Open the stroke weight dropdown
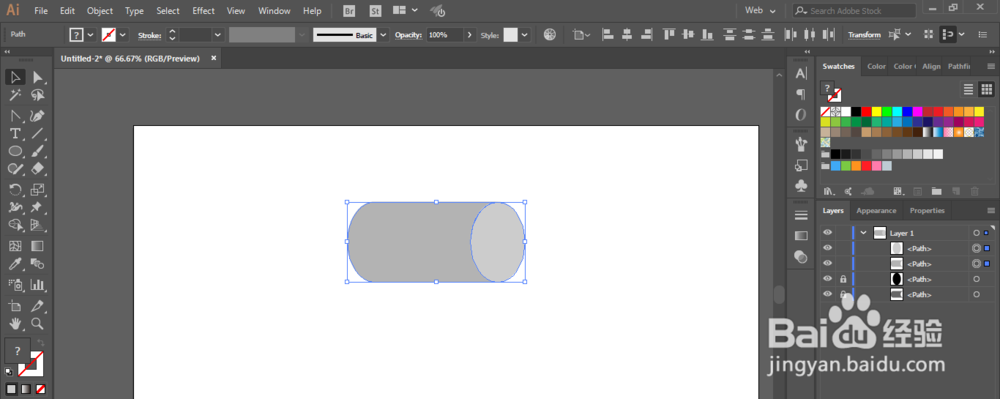This screenshot has height=399, width=1000. (217, 35)
